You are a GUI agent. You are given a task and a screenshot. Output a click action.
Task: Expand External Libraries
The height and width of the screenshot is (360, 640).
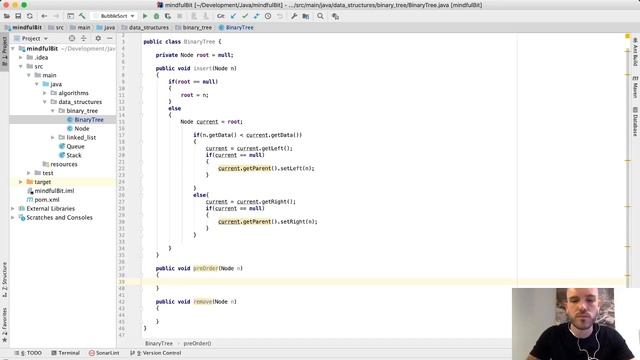click(x=13, y=209)
